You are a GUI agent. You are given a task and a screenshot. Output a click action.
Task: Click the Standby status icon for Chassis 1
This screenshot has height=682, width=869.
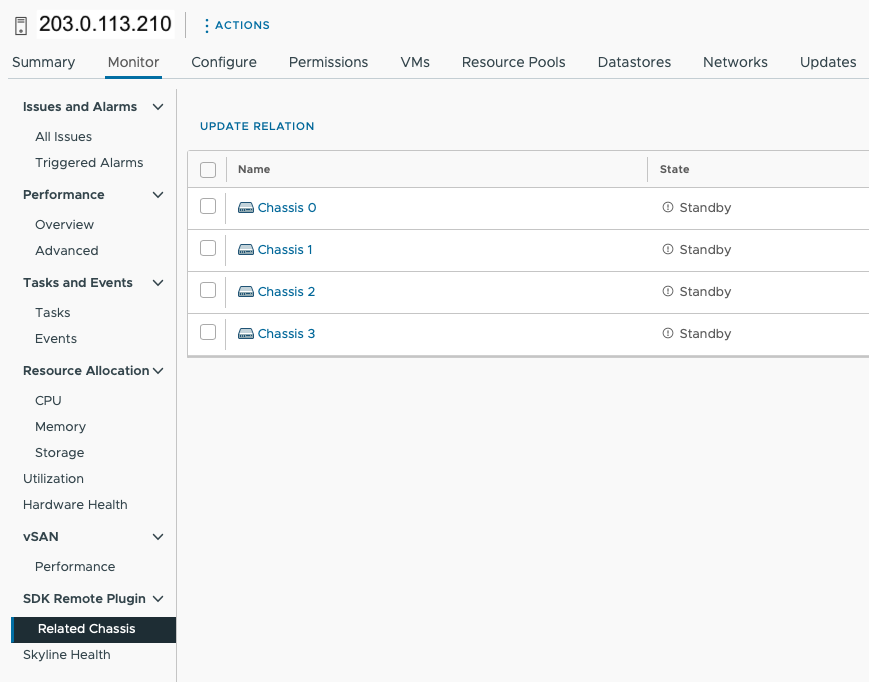coord(668,249)
